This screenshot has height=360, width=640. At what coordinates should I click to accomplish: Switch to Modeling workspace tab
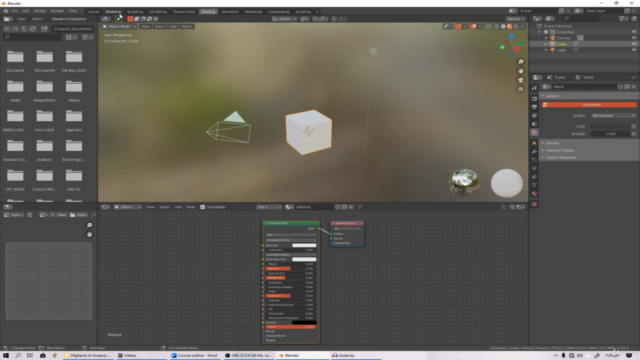tap(113, 11)
